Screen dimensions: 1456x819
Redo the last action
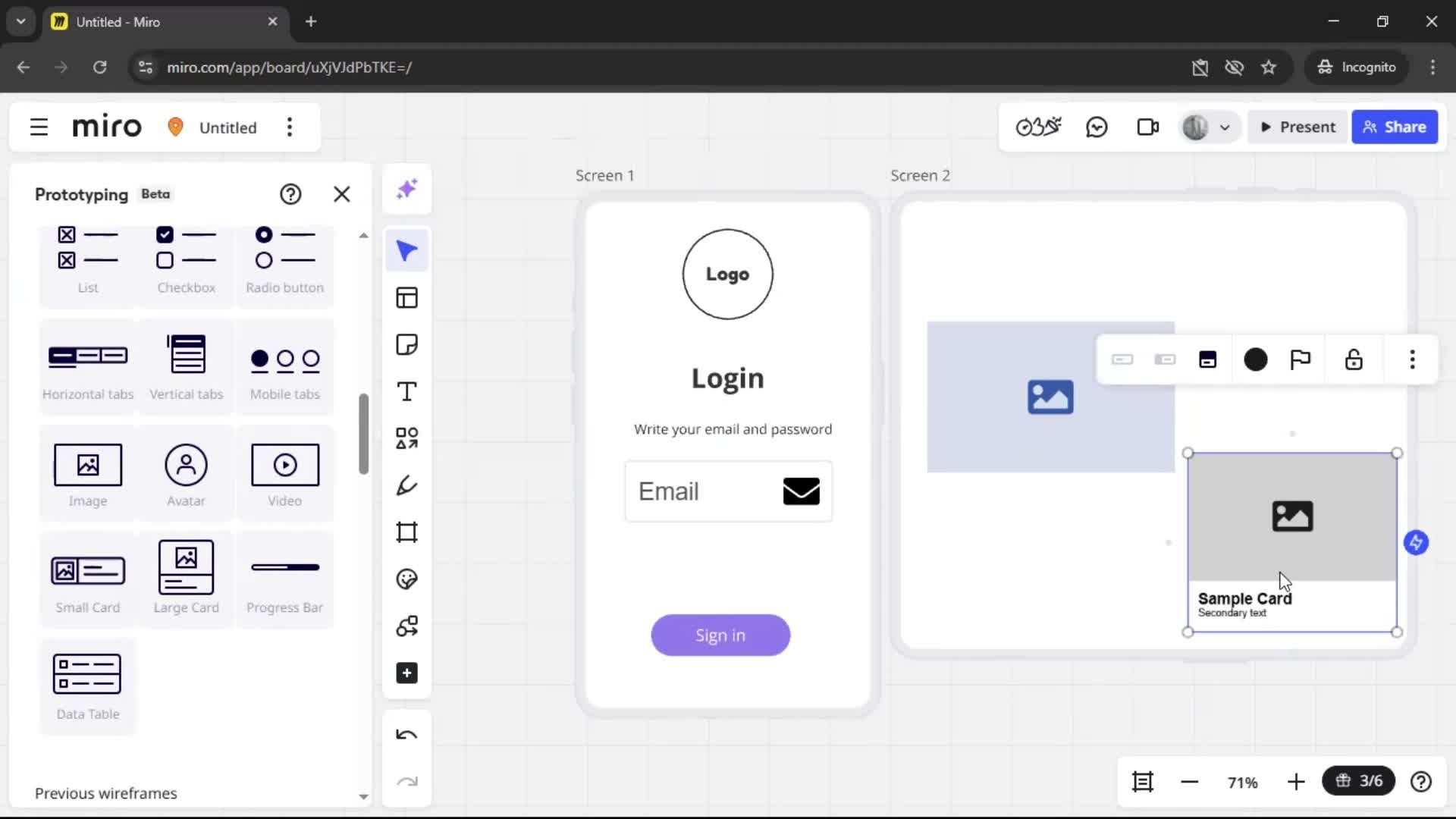pos(407,782)
